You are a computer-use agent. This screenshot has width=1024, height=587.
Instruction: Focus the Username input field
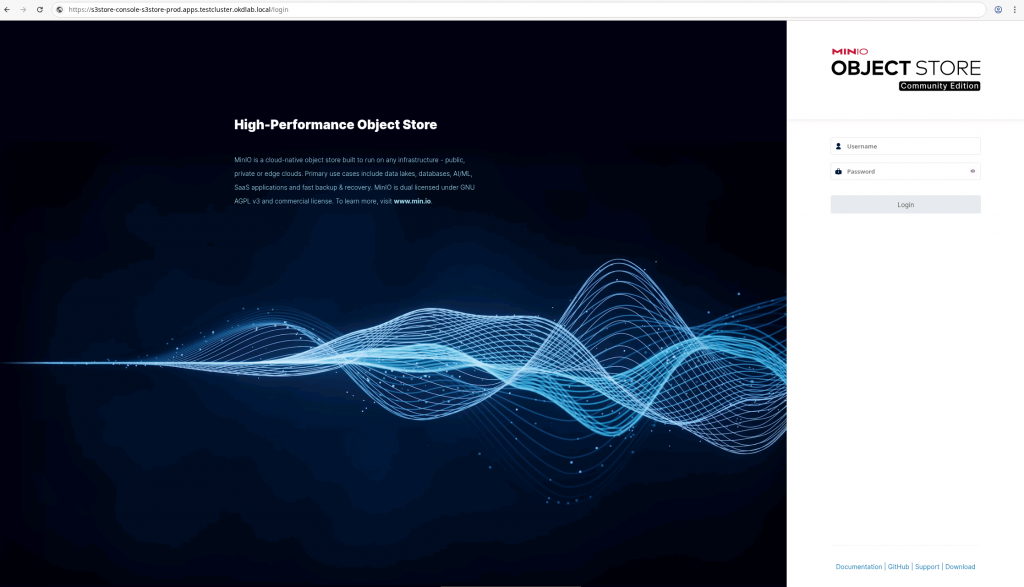pyautogui.click(x=908, y=146)
